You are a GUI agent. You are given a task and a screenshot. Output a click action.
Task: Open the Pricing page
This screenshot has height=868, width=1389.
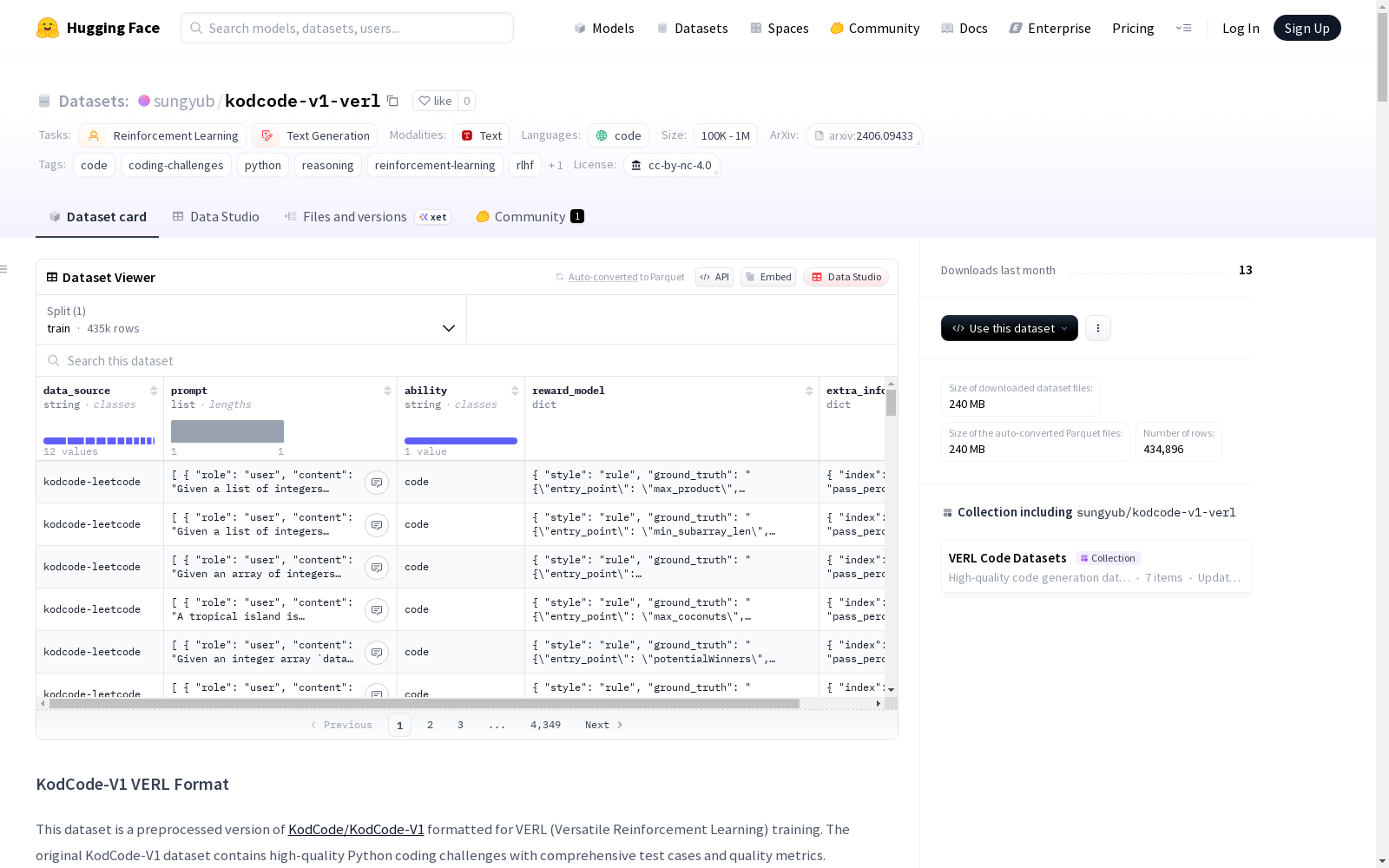(x=1133, y=28)
